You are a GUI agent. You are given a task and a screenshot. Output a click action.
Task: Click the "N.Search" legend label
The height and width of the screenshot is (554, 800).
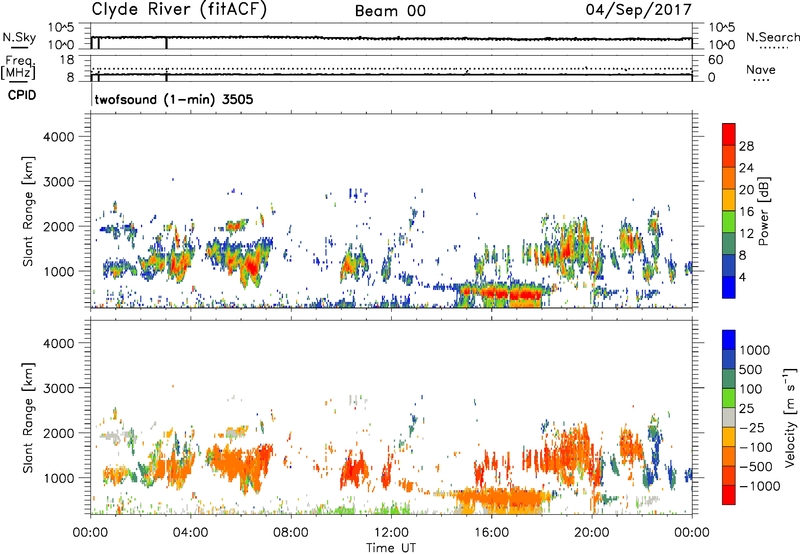pos(772,37)
